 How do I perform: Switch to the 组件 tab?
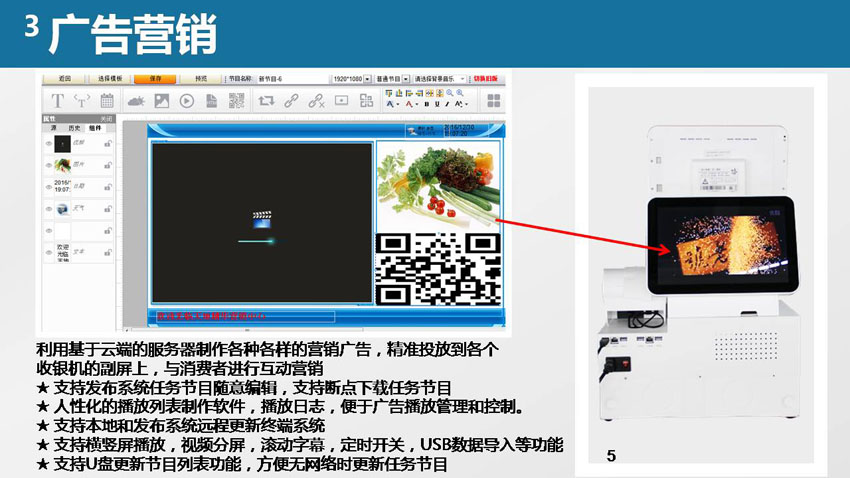[95, 128]
